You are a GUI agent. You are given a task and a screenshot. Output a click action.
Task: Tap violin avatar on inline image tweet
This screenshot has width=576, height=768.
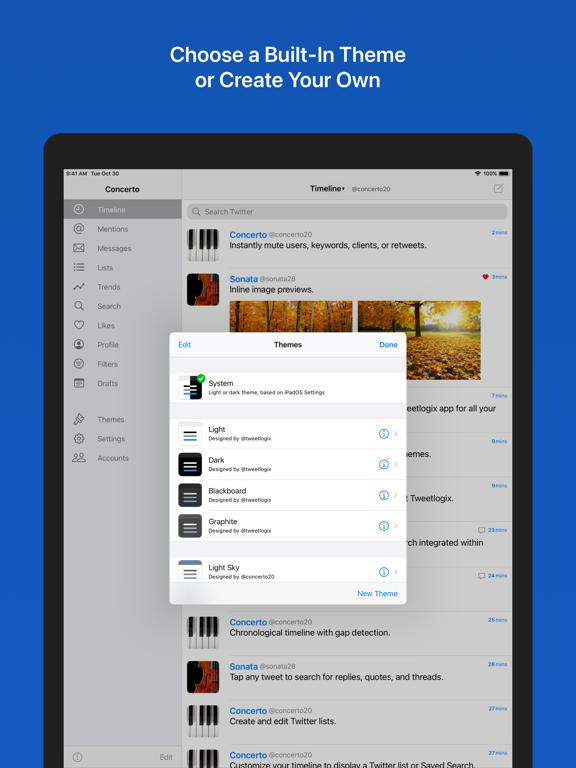tap(203, 289)
